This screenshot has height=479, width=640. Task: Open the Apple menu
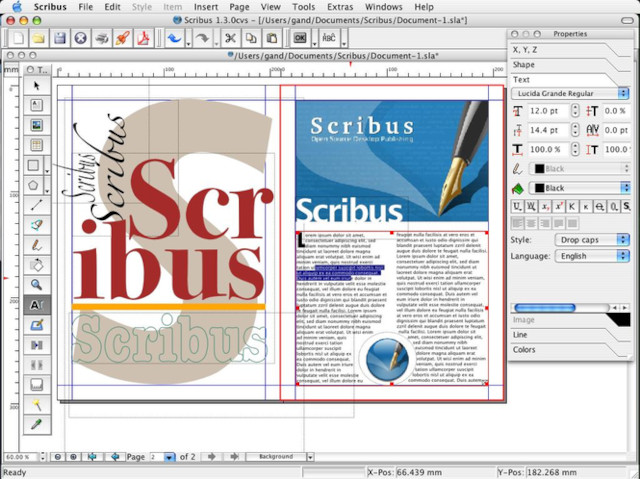(x=17, y=7)
